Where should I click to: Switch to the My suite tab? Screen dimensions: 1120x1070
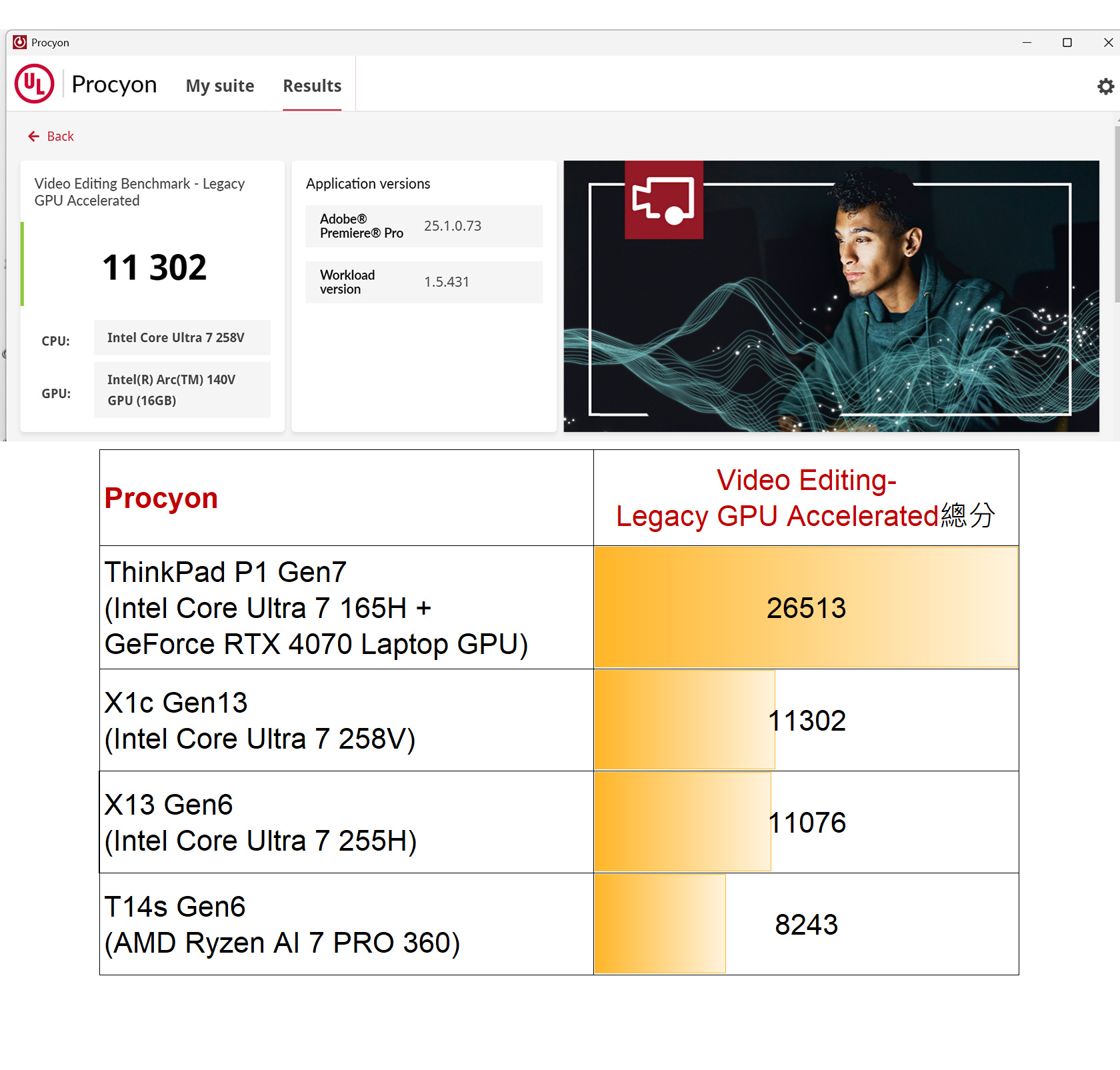point(219,86)
